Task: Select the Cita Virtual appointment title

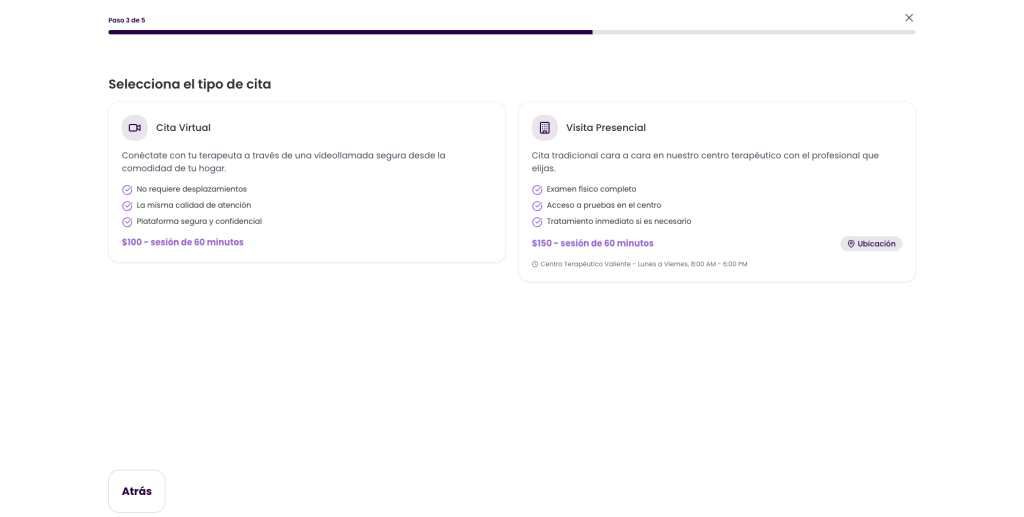Action: pyautogui.click(x=183, y=128)
